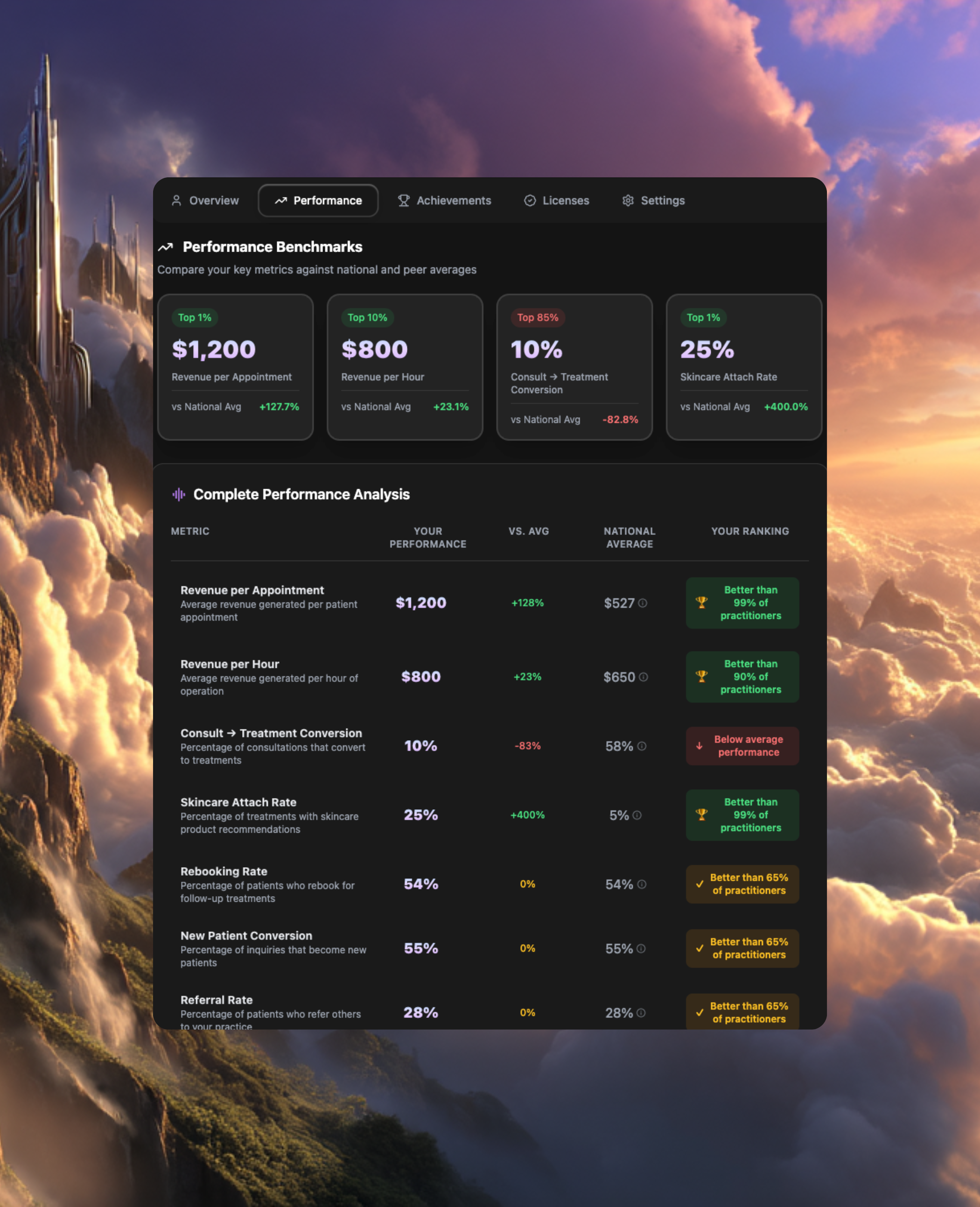Screen dimensions: 980x1207
Task: Select the Performance tab
Action: 318,200
